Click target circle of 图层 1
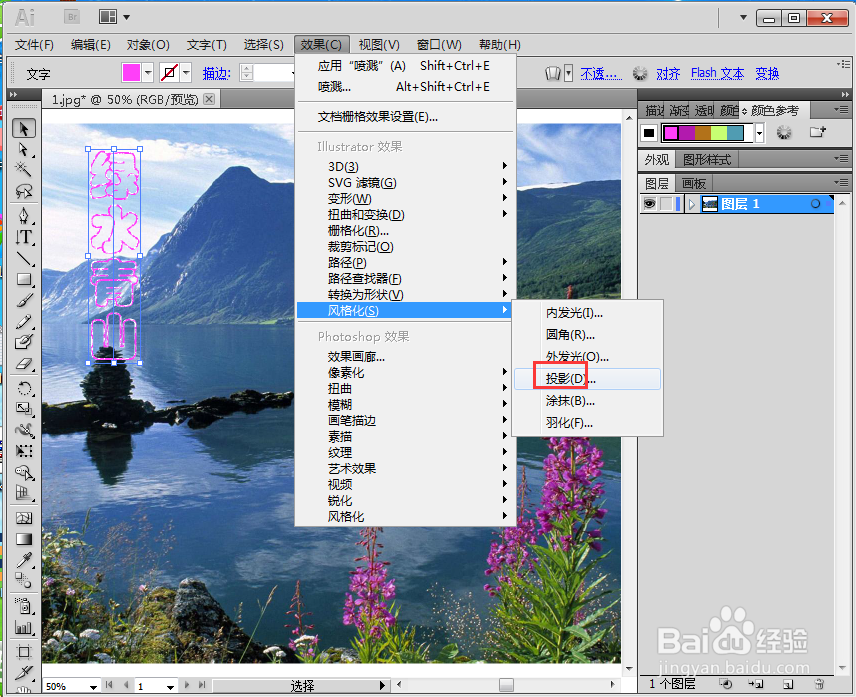The height and width of the screenshot is (697, 856). (815, 204)
